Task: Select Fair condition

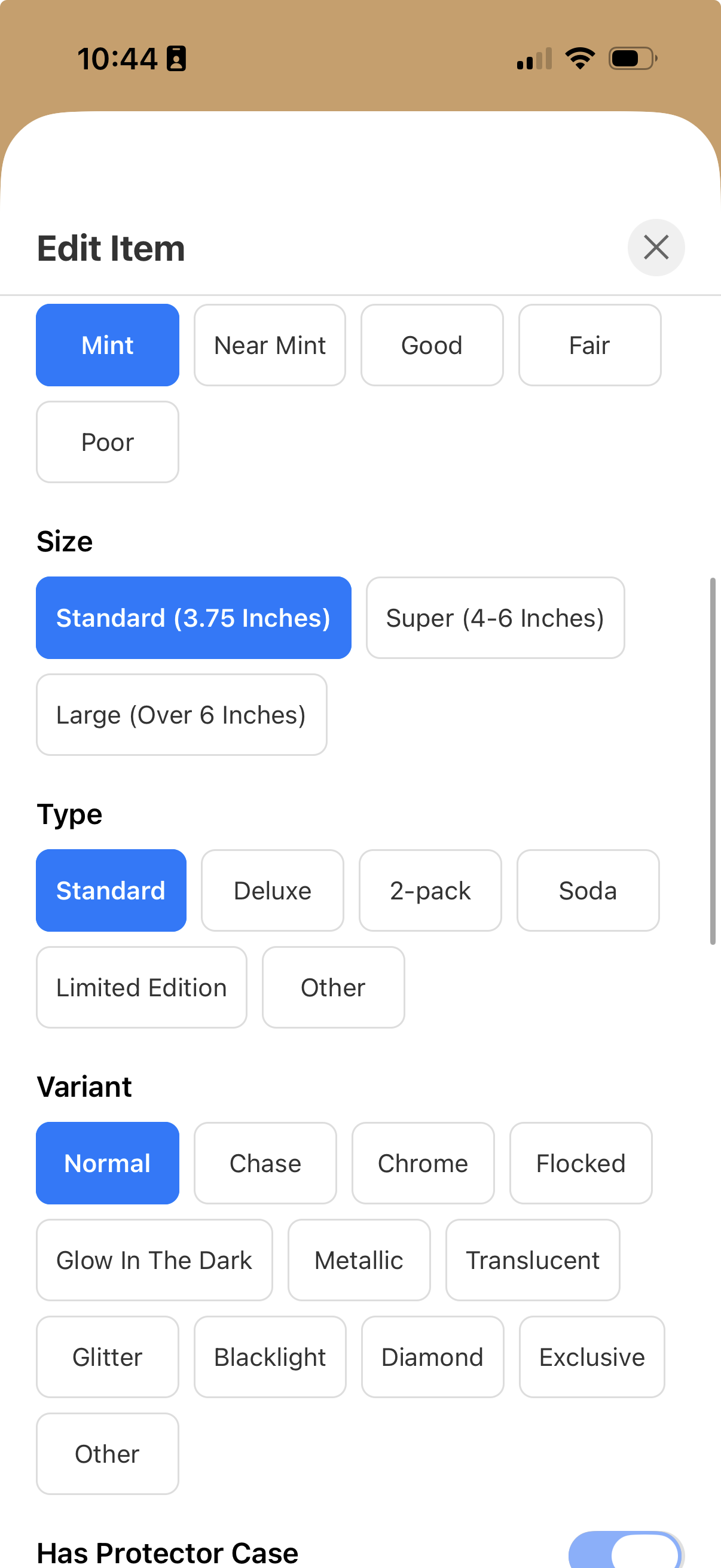Action: coord(589,344)
